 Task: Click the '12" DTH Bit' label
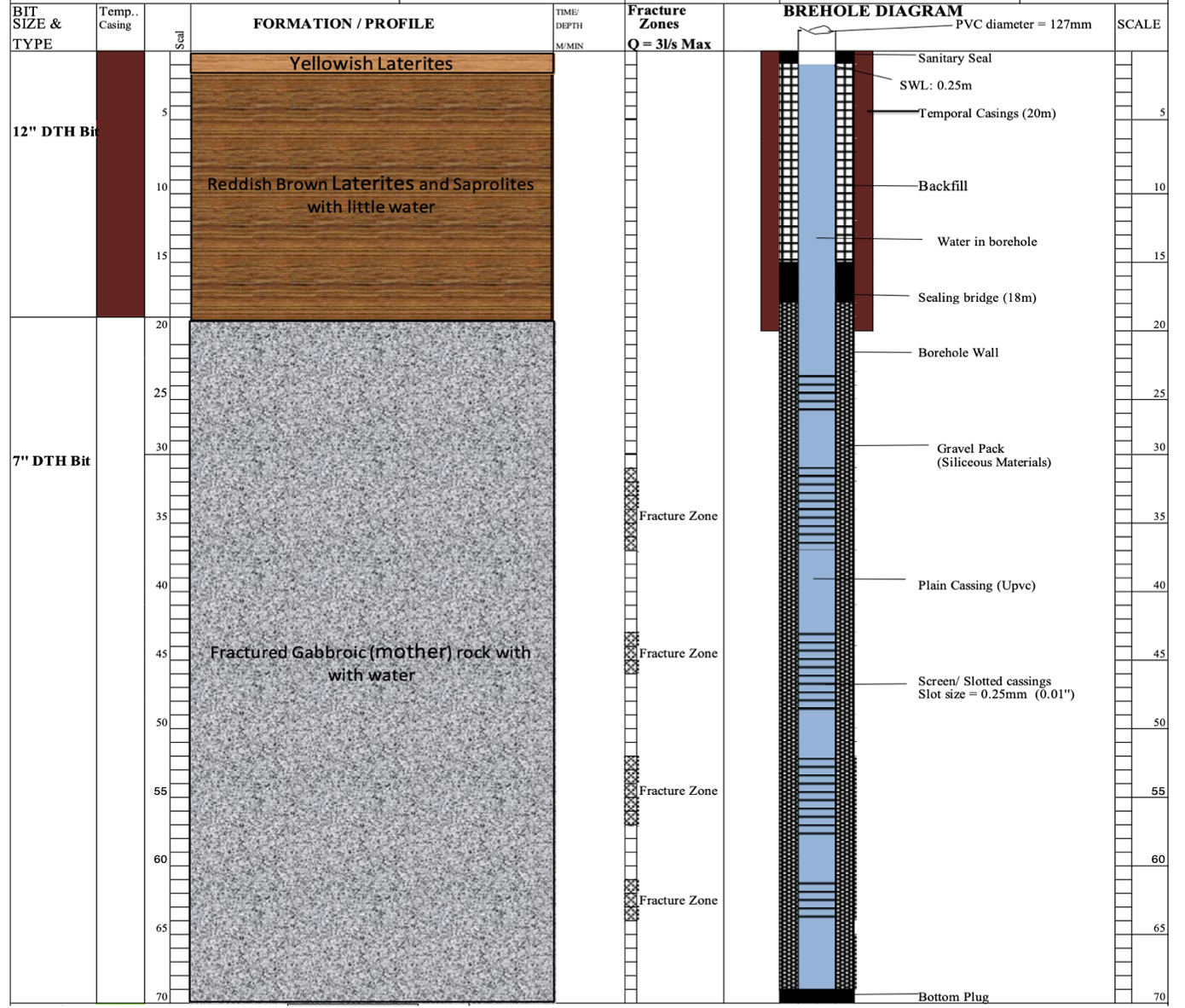55,131
